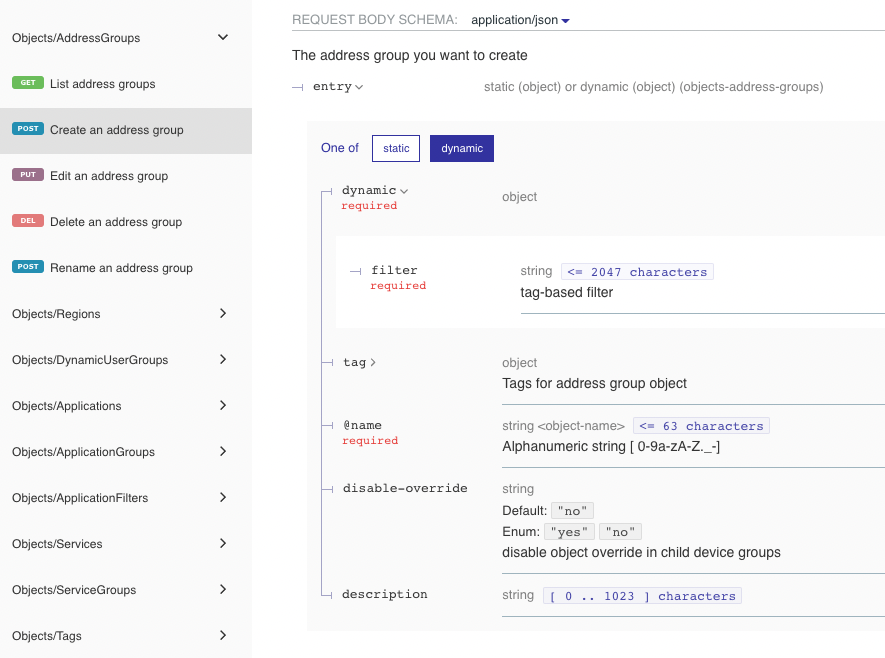Expand the Objects/Services chevron arrow
Screen dimensions: 885x658
(x=223, y=544)
